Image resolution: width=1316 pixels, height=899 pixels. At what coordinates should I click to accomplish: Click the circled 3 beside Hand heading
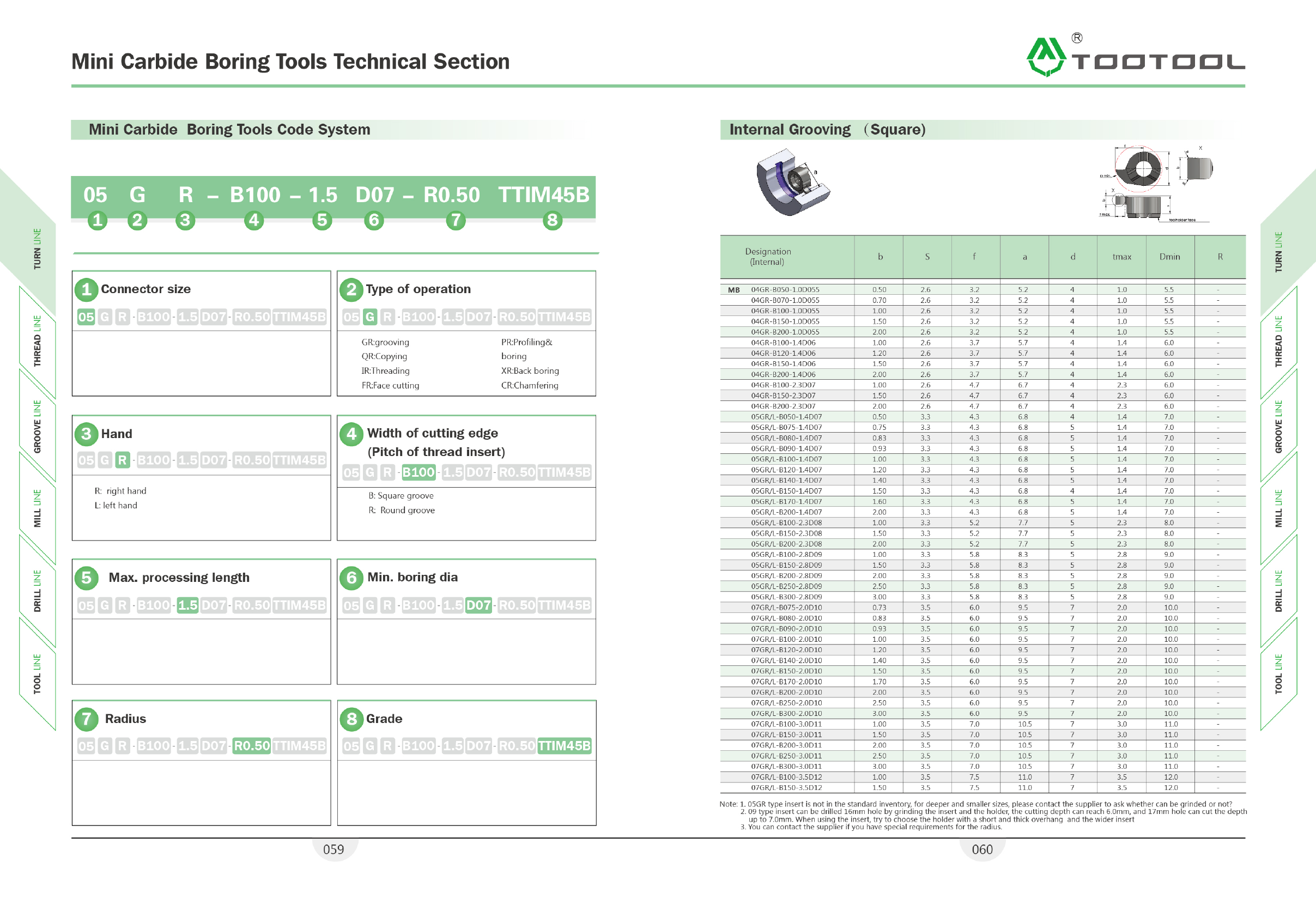tap(86, 434)
